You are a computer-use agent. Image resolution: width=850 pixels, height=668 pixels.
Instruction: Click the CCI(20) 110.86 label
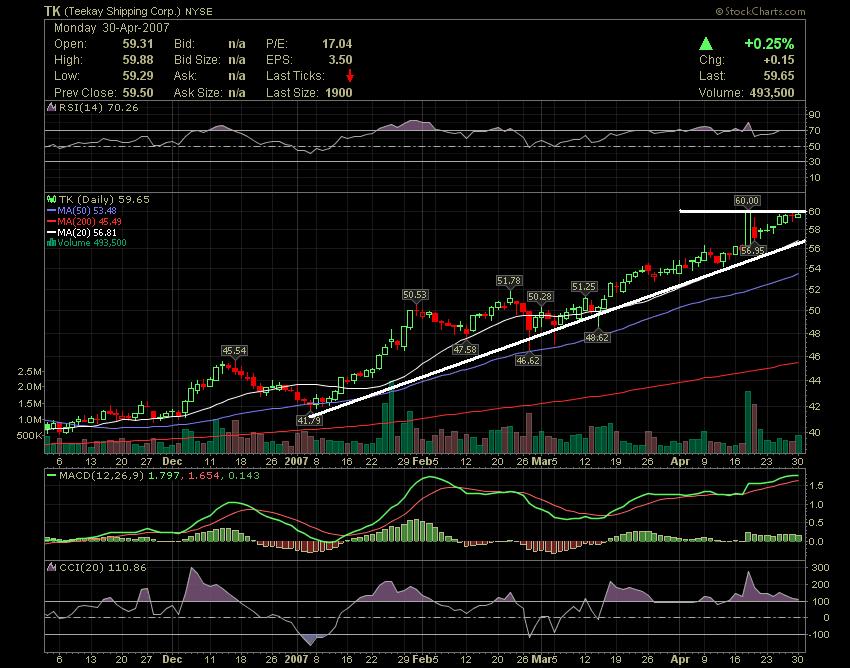102,567
